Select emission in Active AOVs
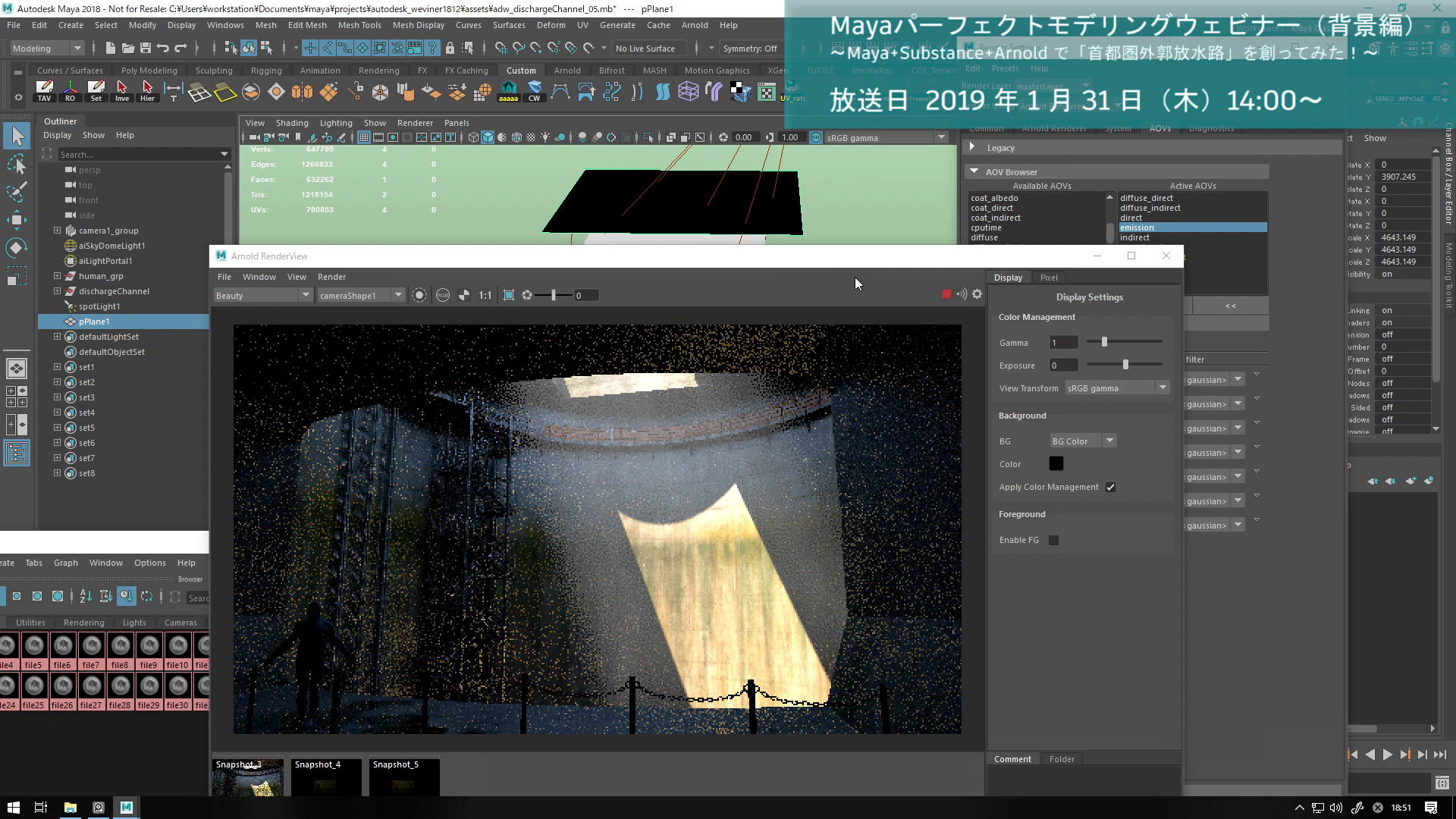The height and width of the screenshot is (819, 1456). [1192, 227]
